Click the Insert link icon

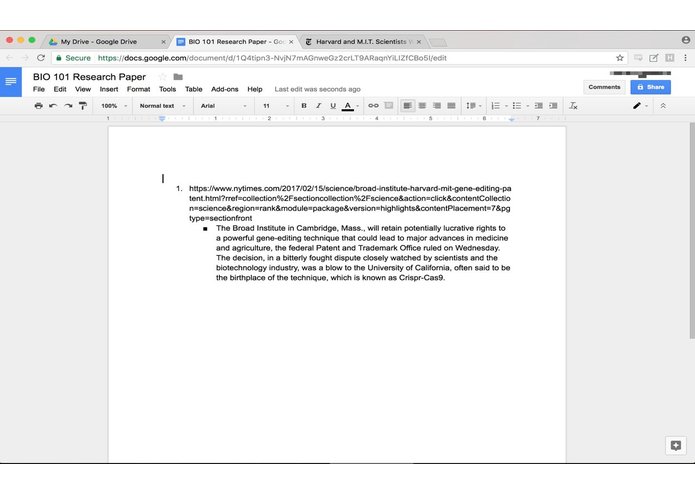pyautogui.click(x=373, y=106)
